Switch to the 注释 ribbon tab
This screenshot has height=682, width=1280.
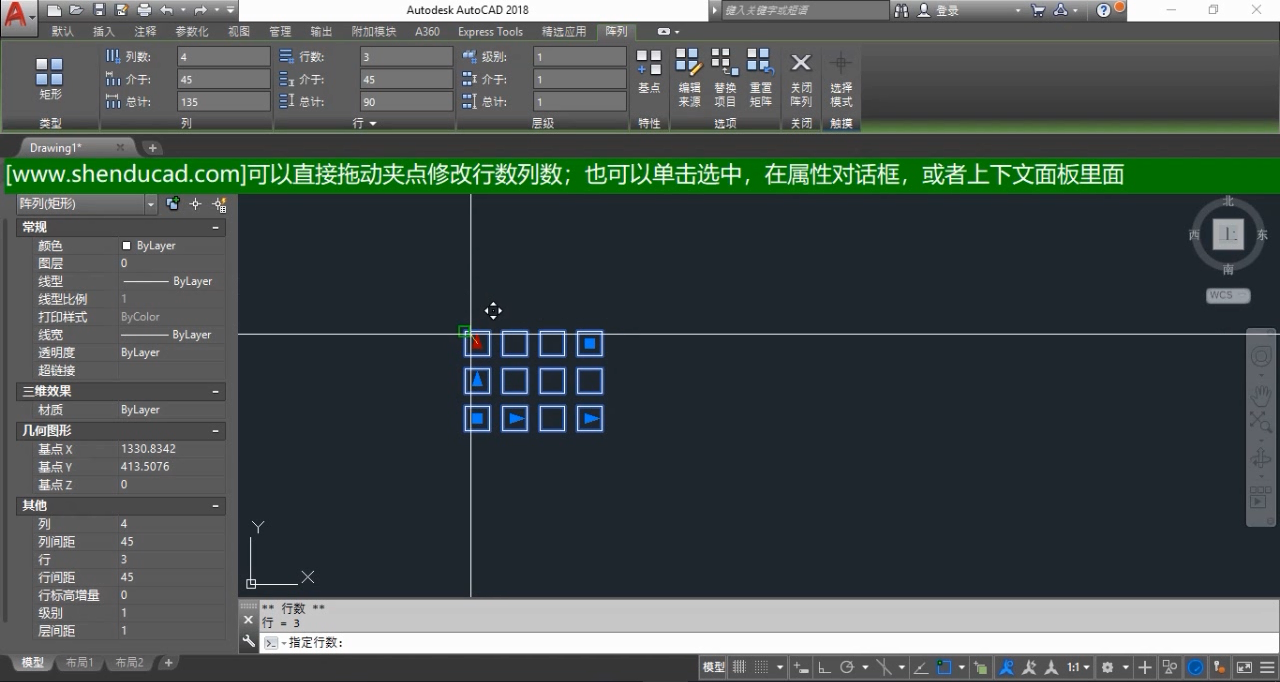coord(145,31)
